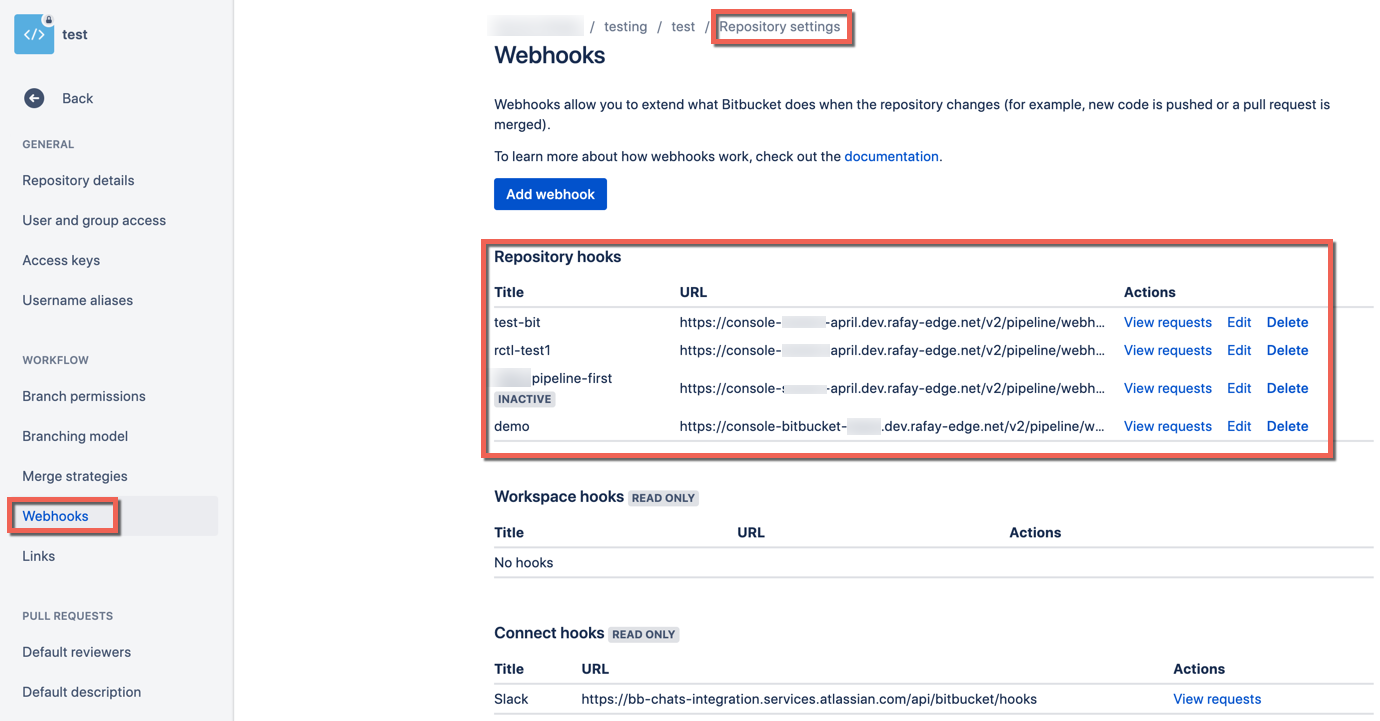Edit the pipeline-first webhook

pos(1239,388)
